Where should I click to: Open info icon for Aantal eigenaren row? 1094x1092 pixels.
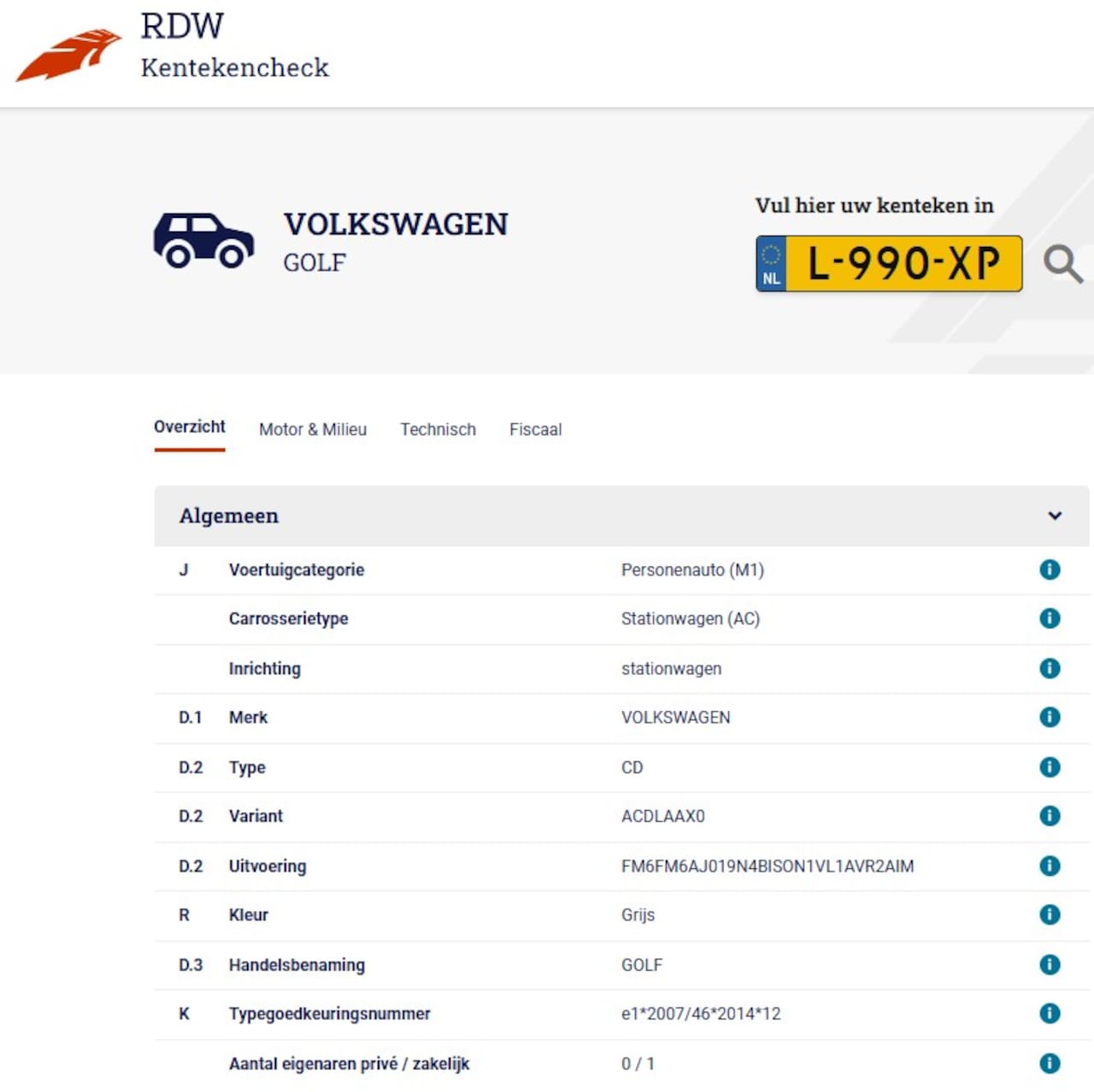coord(1050,1063)
